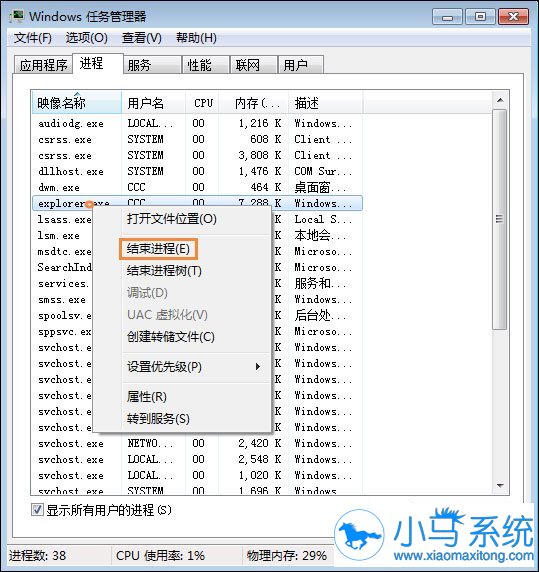The height and width of the screenshot is (572, 539).
Task: Switch to the 性能 tab
Action: (206, 65)
